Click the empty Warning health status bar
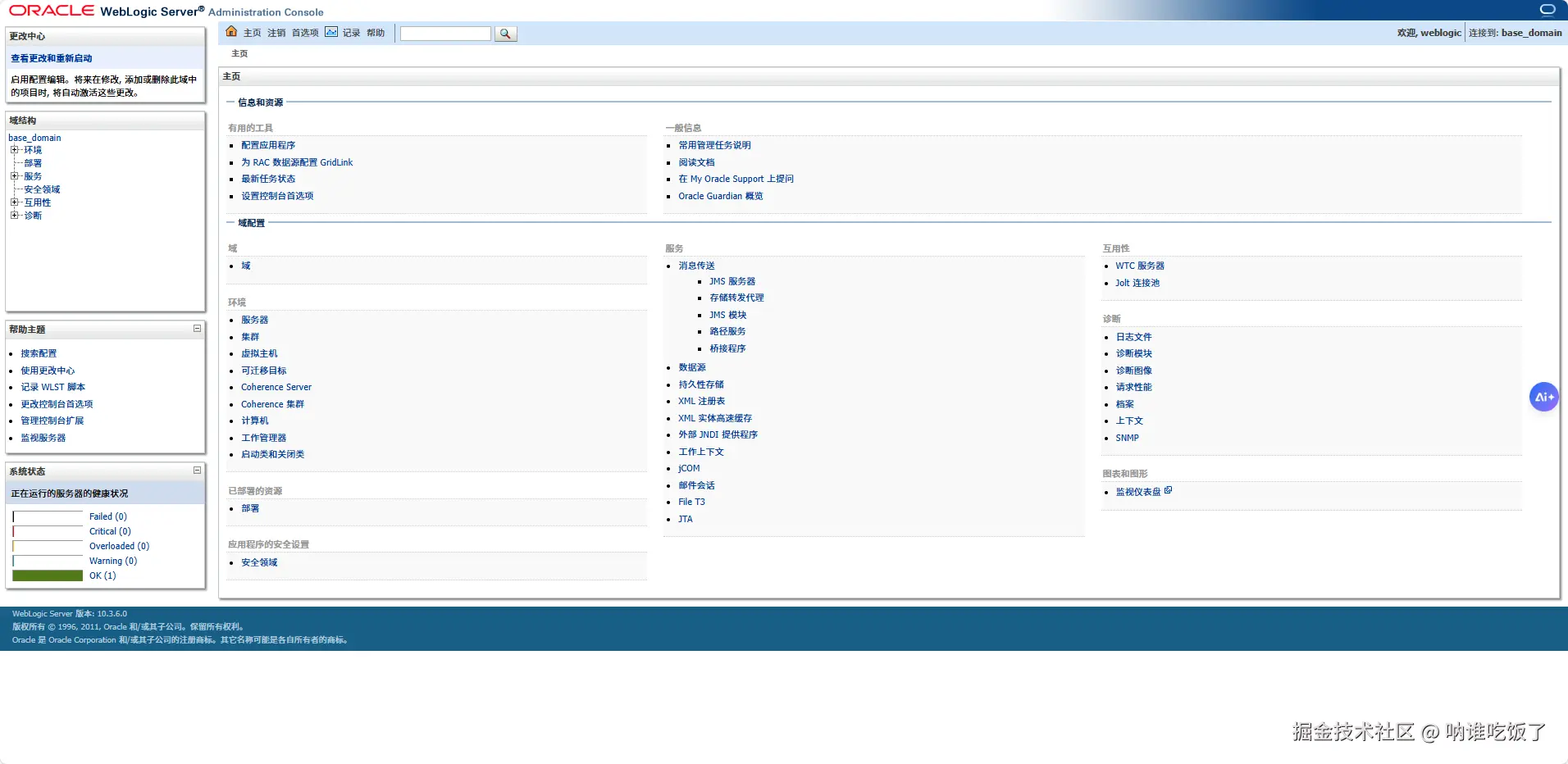This screenshot has width=1568, height=764. click(x=48, y=561)
